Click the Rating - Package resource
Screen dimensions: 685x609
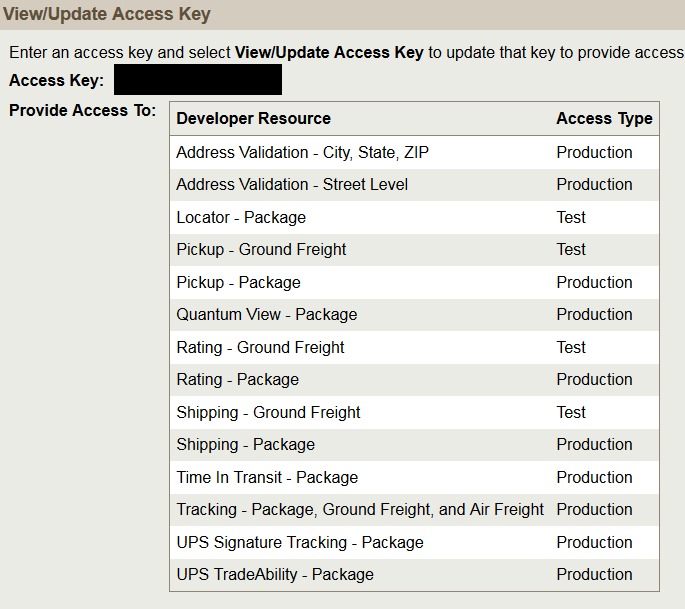coord(237,379)
